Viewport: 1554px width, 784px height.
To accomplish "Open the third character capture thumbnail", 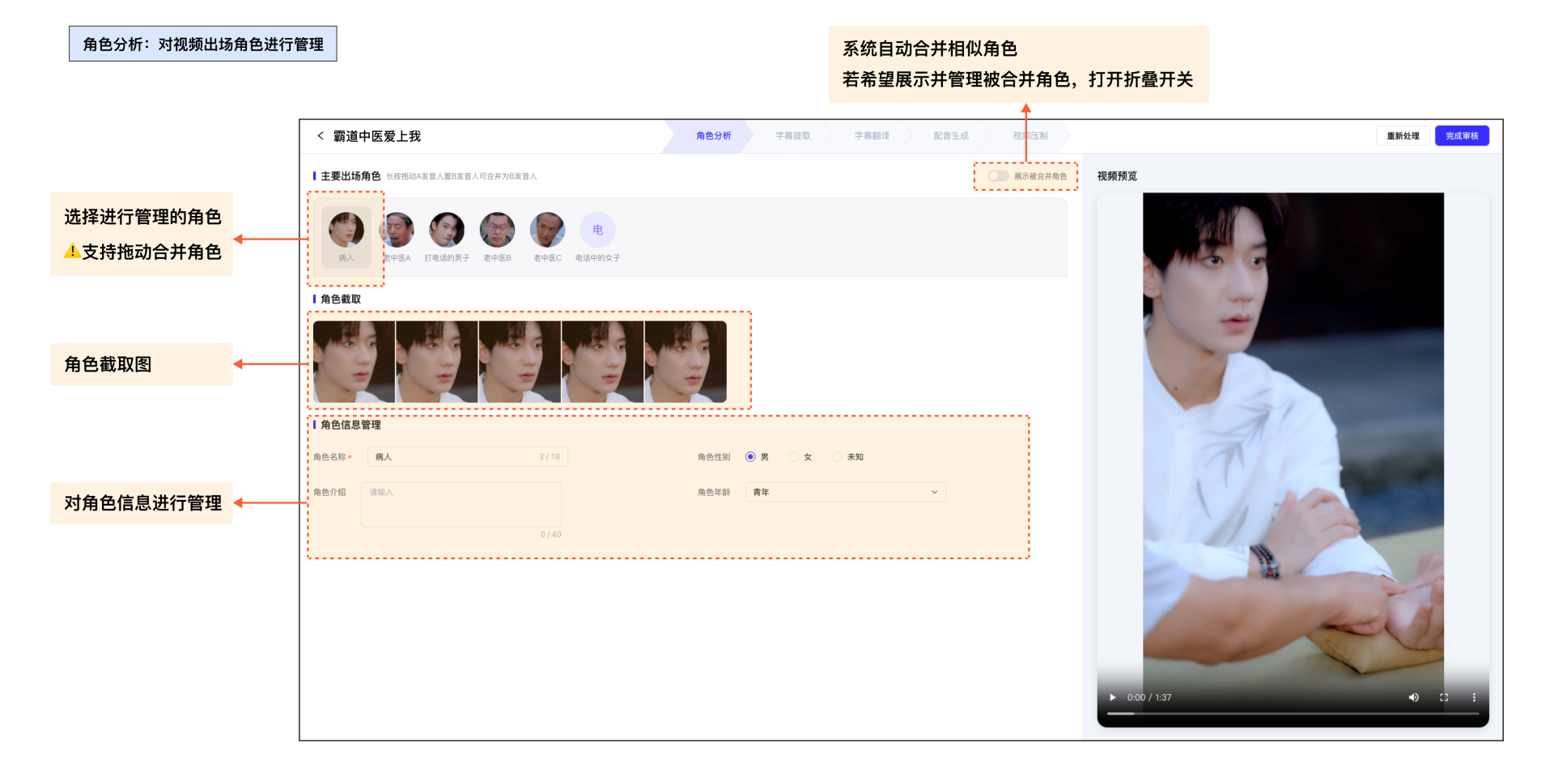I will [x=520, y=362].
